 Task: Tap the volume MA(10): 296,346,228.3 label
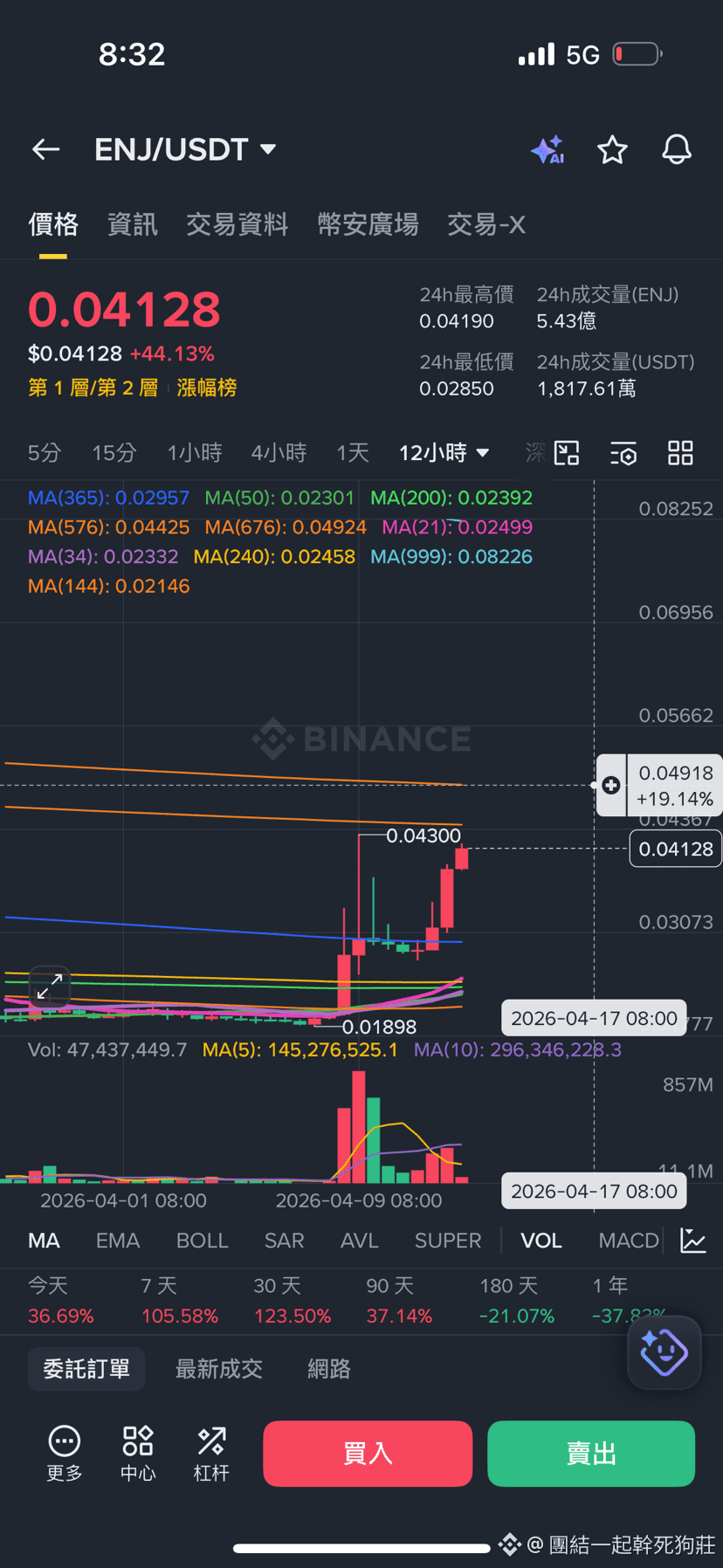[518, 1049]
